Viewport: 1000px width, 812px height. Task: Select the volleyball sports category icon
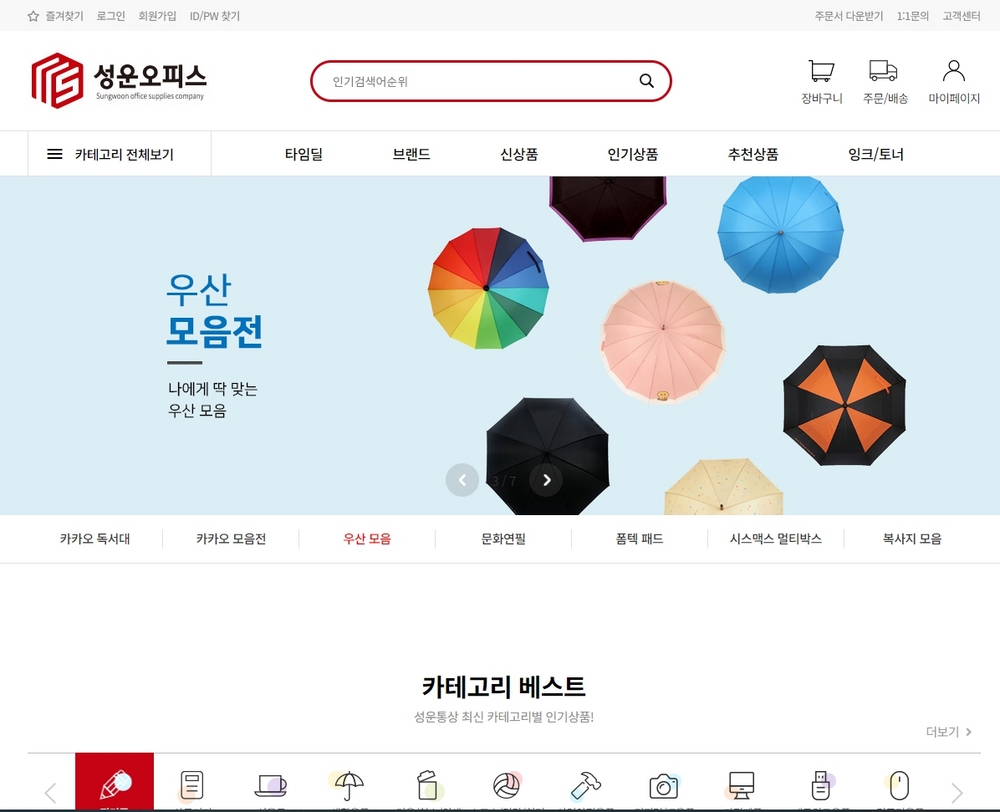tap(506, 785)
